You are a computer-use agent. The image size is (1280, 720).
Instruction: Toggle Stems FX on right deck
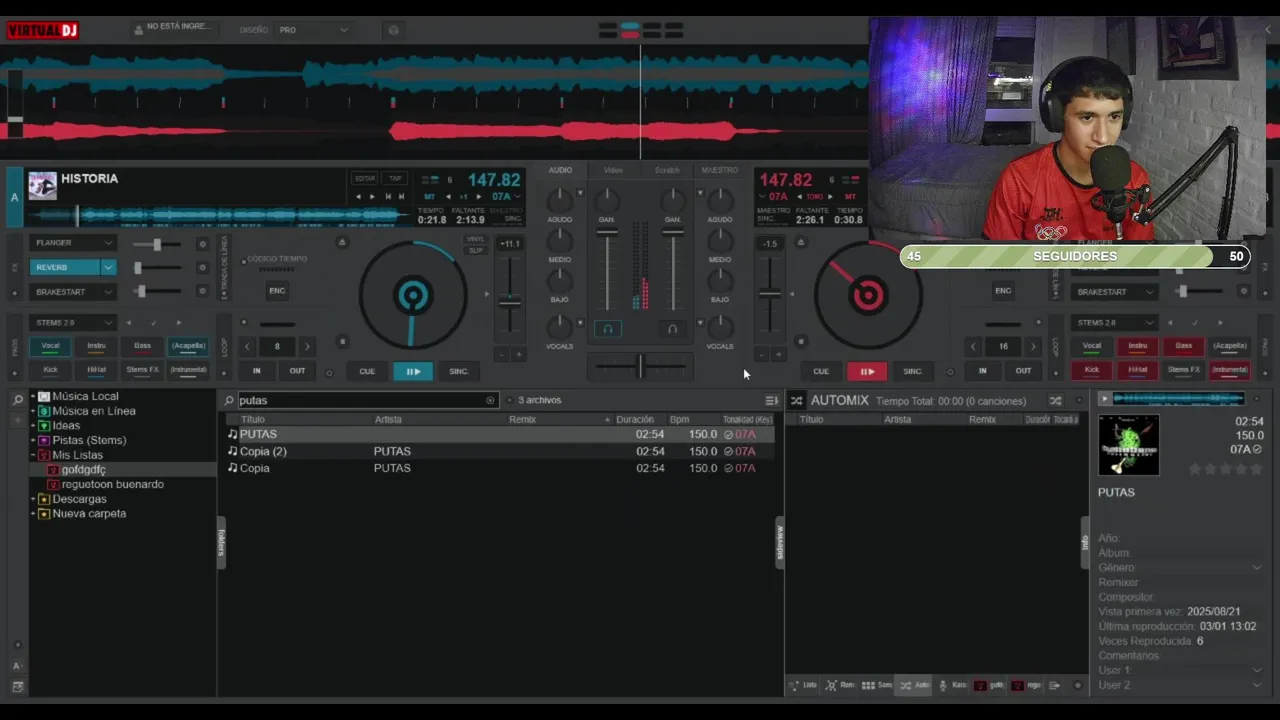1184,370
